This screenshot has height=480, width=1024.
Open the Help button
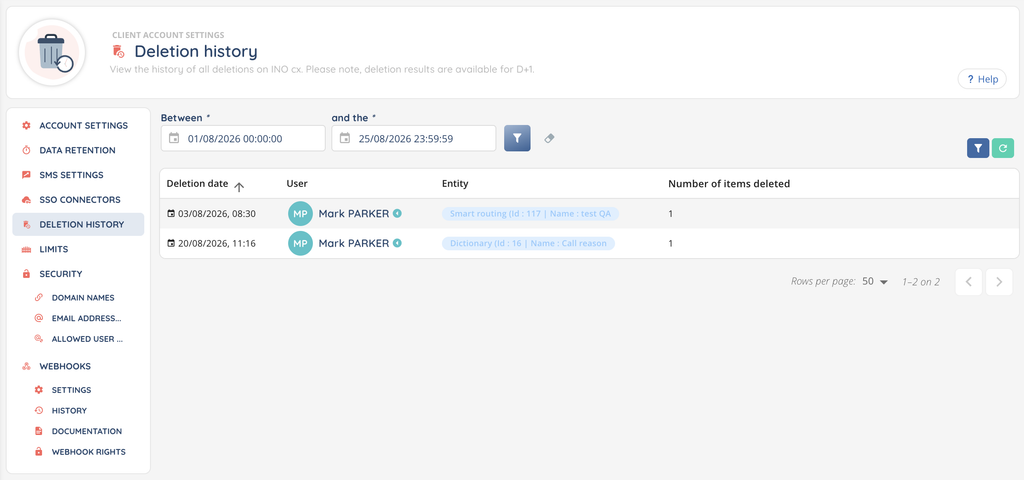[x=982, y=79]
